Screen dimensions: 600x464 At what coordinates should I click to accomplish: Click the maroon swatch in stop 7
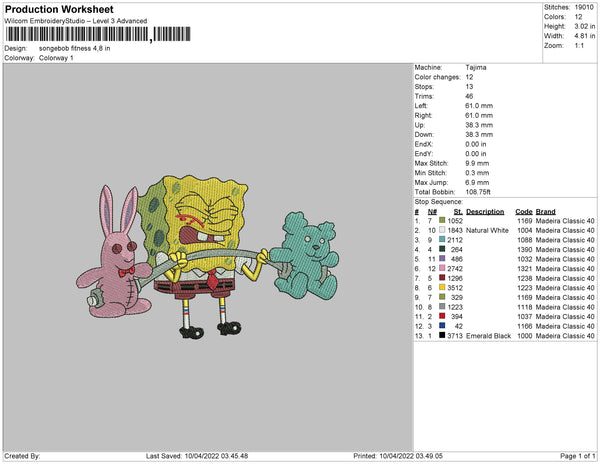442,278
